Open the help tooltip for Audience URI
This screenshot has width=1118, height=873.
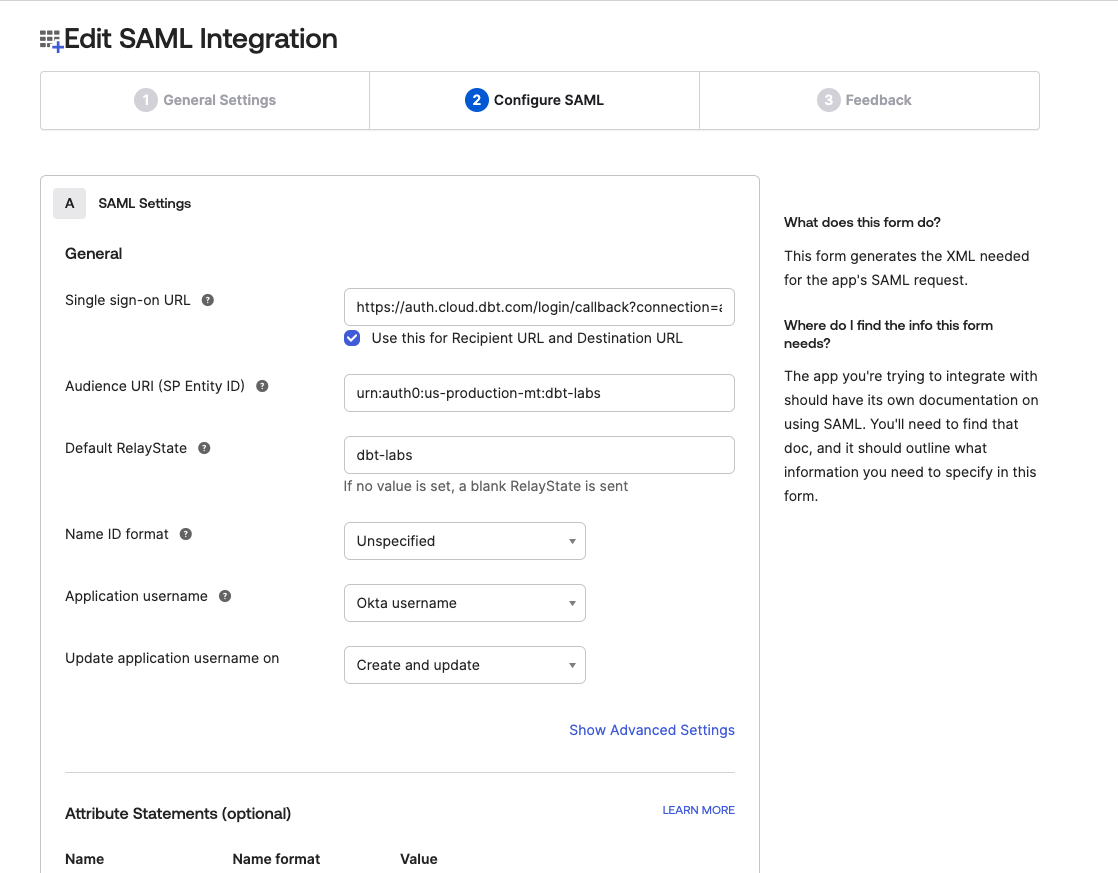click(x=262, y=385)
